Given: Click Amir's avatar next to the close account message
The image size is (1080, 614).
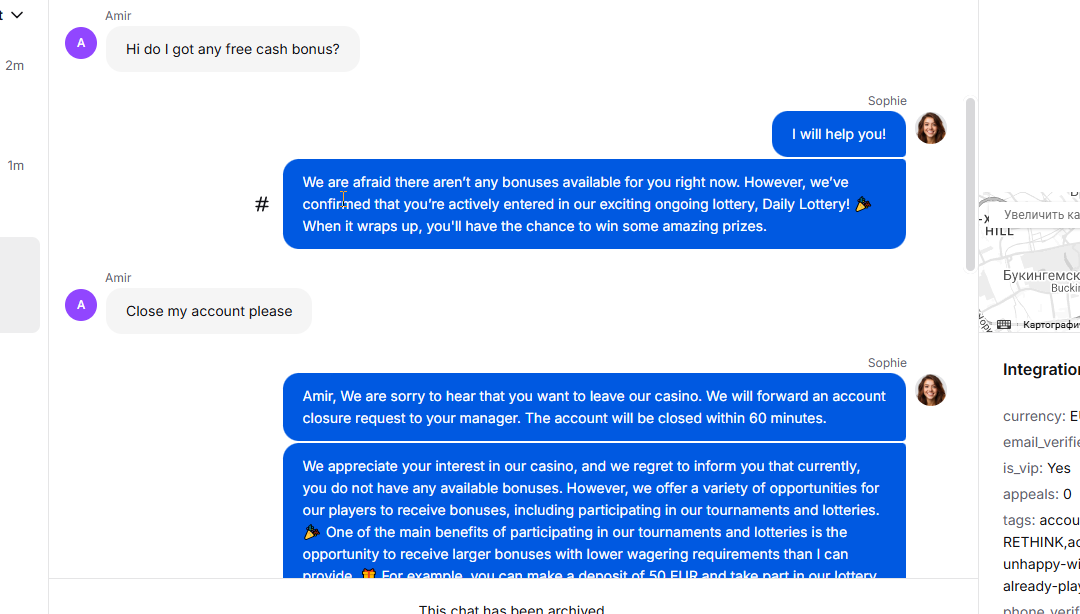Looking at the screenshot, I should tap(81, 305).
